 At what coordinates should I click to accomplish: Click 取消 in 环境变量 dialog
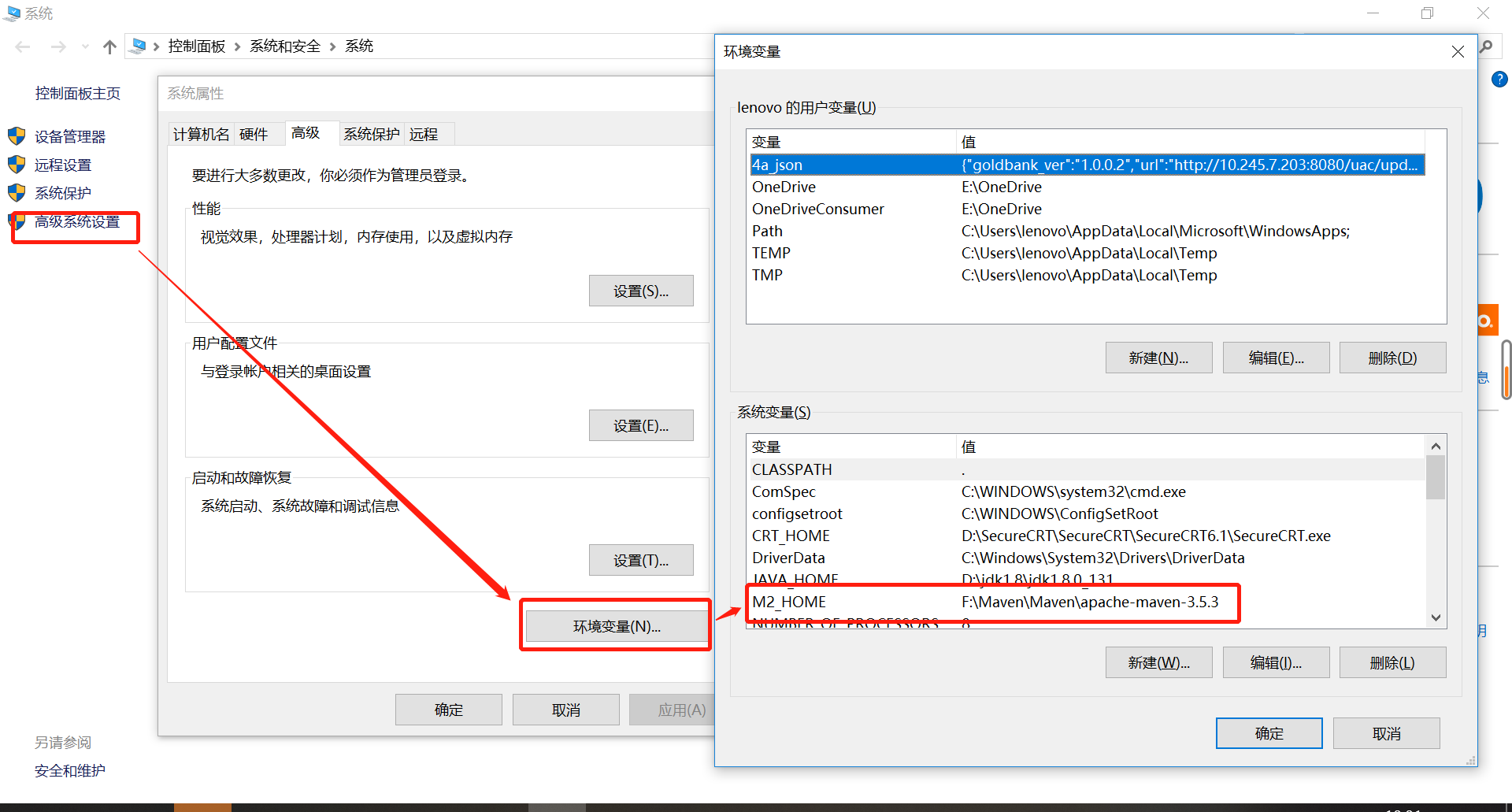tap(1386, 733)
